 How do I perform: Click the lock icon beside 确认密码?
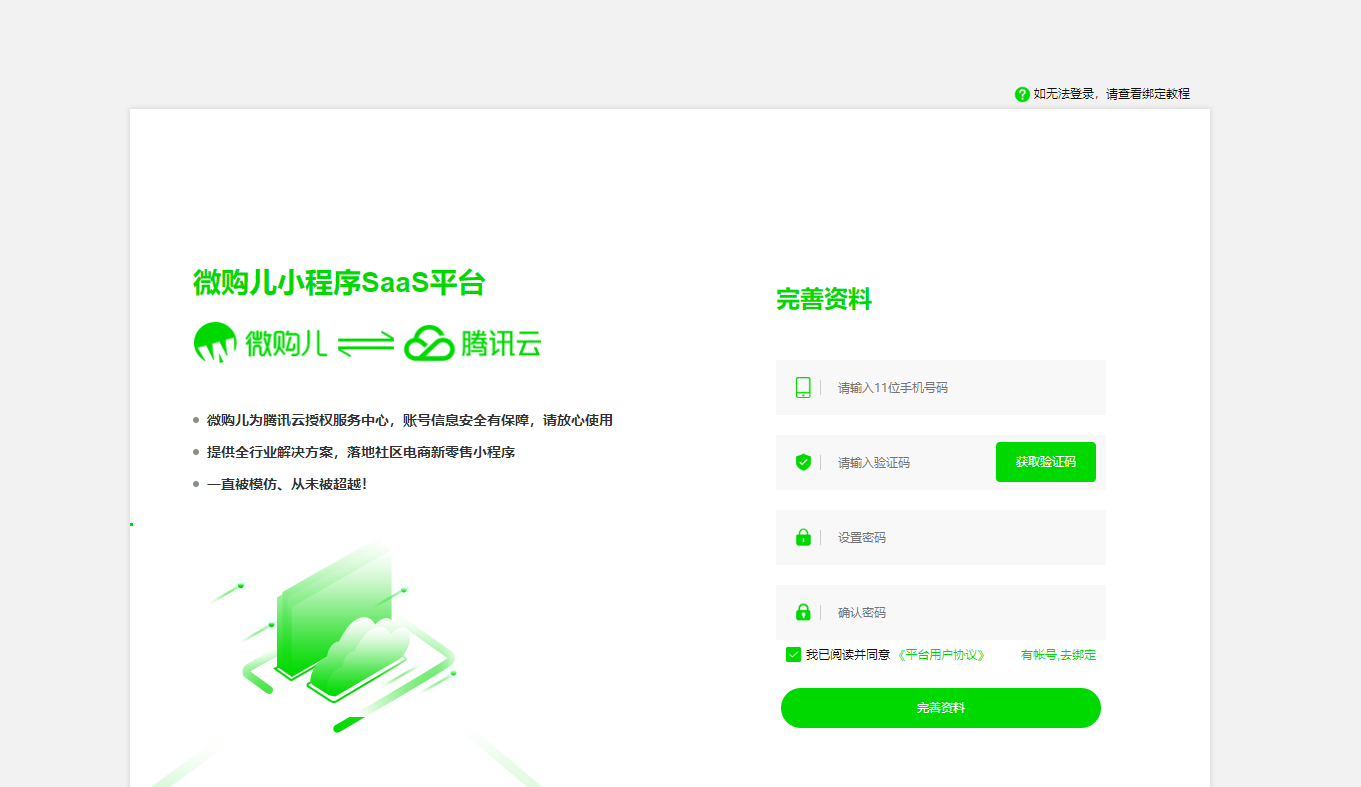pyautogui.click(x=803, y=612)
